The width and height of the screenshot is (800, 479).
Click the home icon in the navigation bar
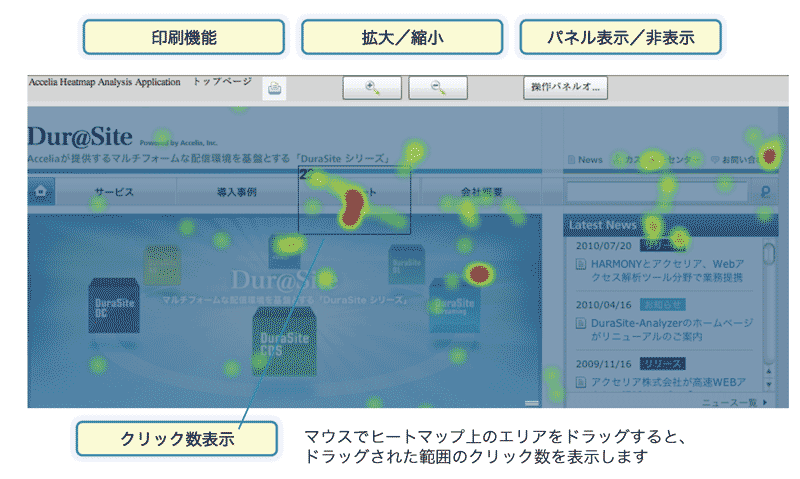point(41,192)
